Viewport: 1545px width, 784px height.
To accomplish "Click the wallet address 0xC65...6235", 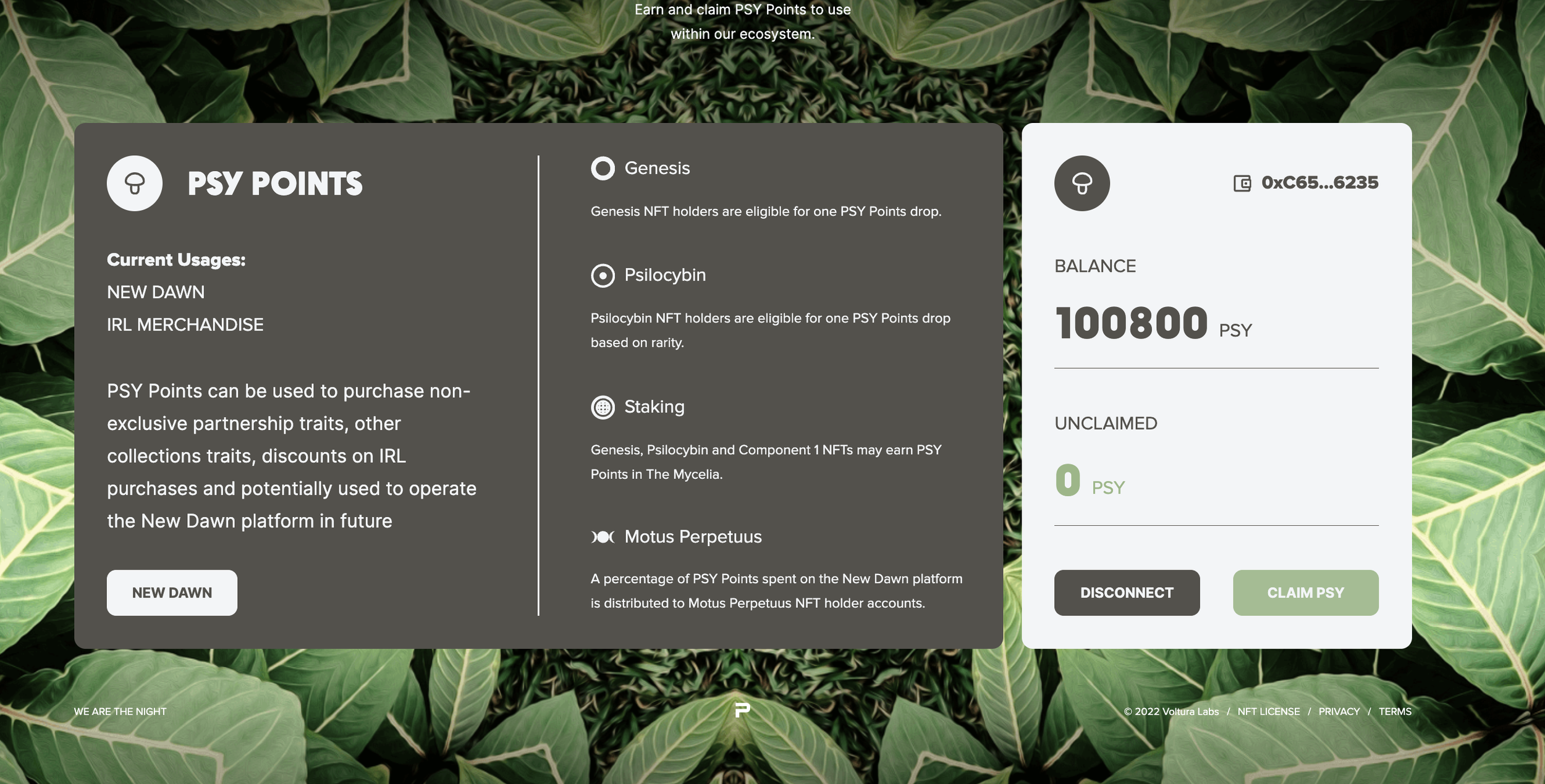I will (1319, 183).
